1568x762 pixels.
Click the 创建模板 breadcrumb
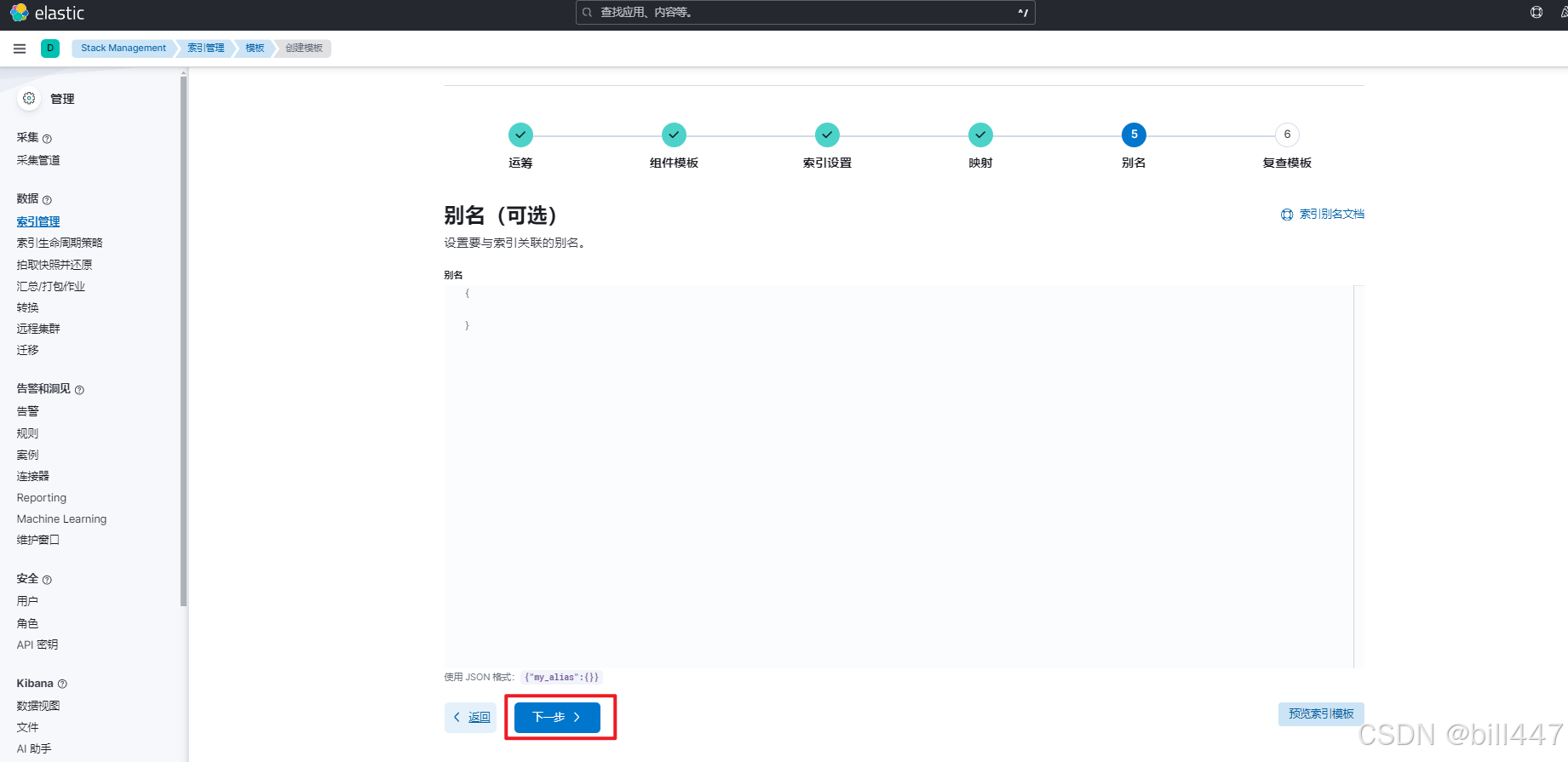click(x=304, y=49)
